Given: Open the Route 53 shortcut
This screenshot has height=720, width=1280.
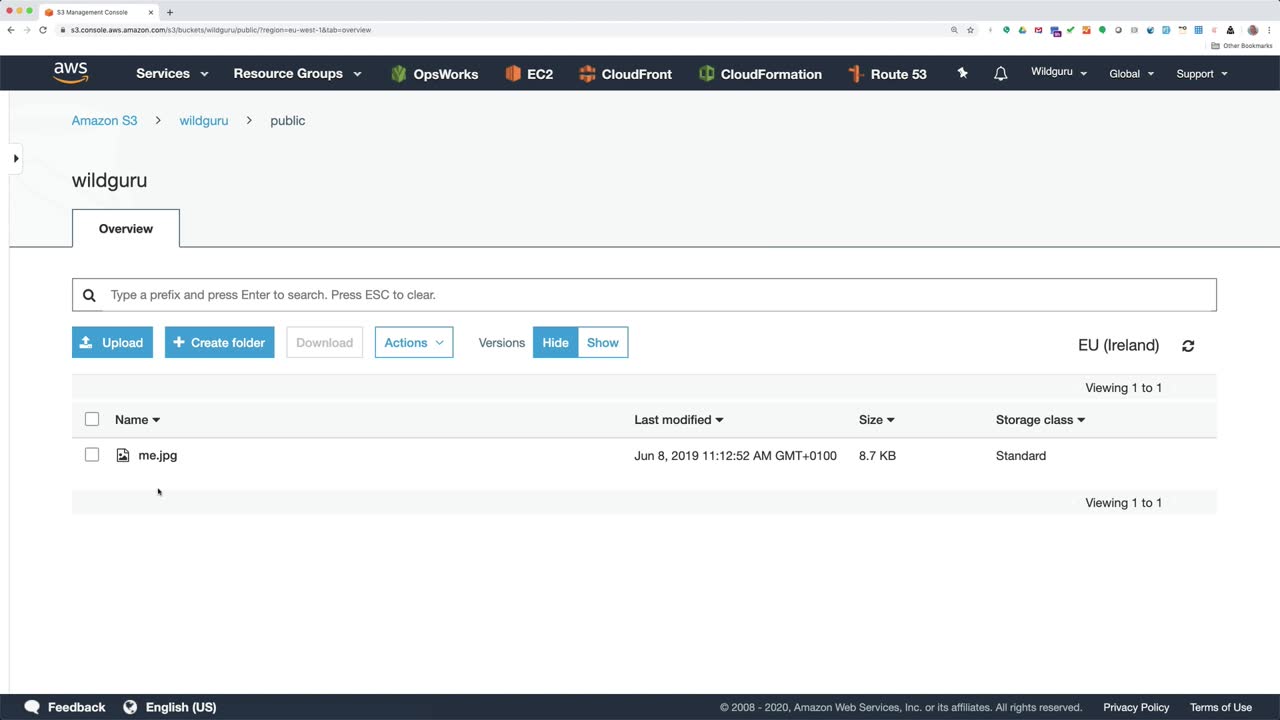Looking at the screenshot, I should pos(887,74).
